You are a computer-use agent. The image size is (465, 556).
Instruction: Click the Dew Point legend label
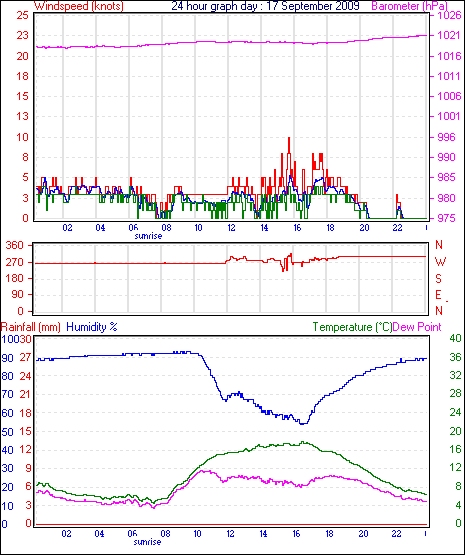click(417, 327)
